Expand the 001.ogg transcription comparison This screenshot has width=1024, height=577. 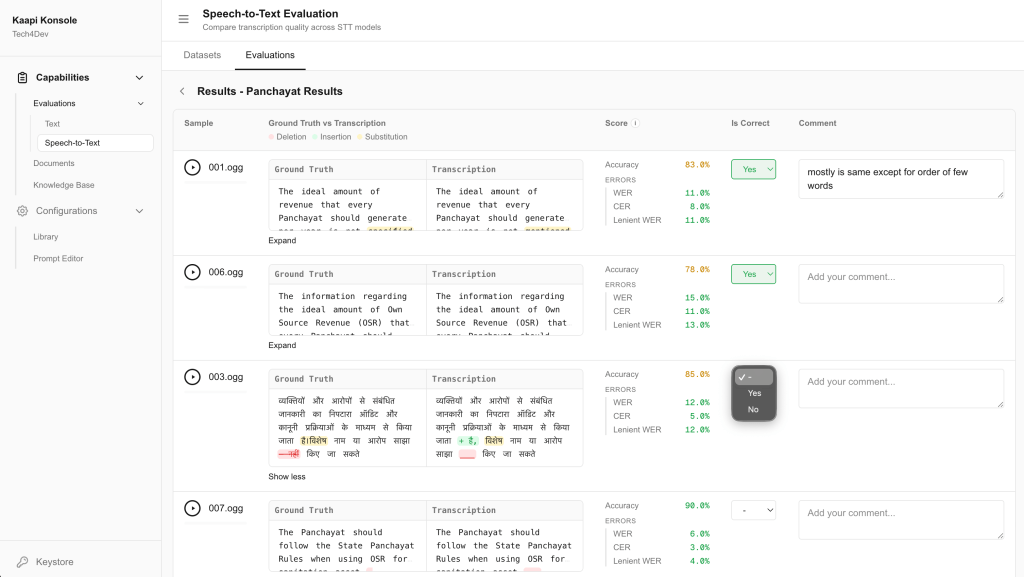coord(282,241)
